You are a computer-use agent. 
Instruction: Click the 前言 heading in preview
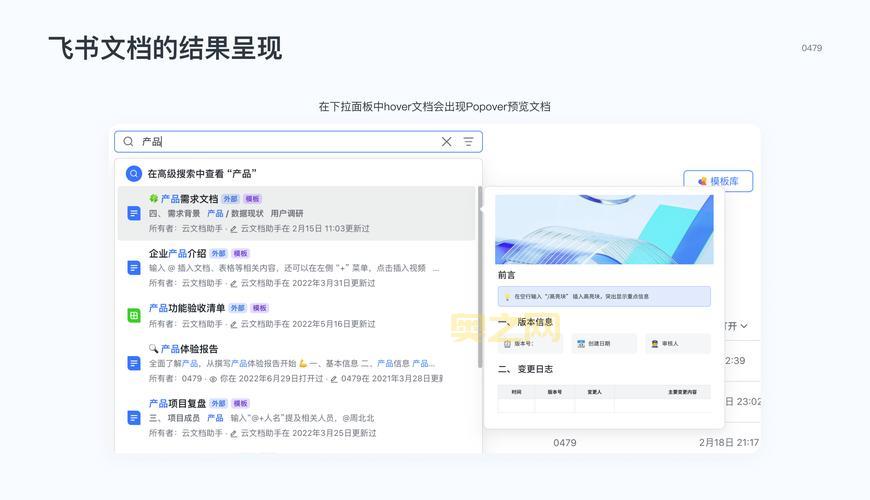[506, 275]
